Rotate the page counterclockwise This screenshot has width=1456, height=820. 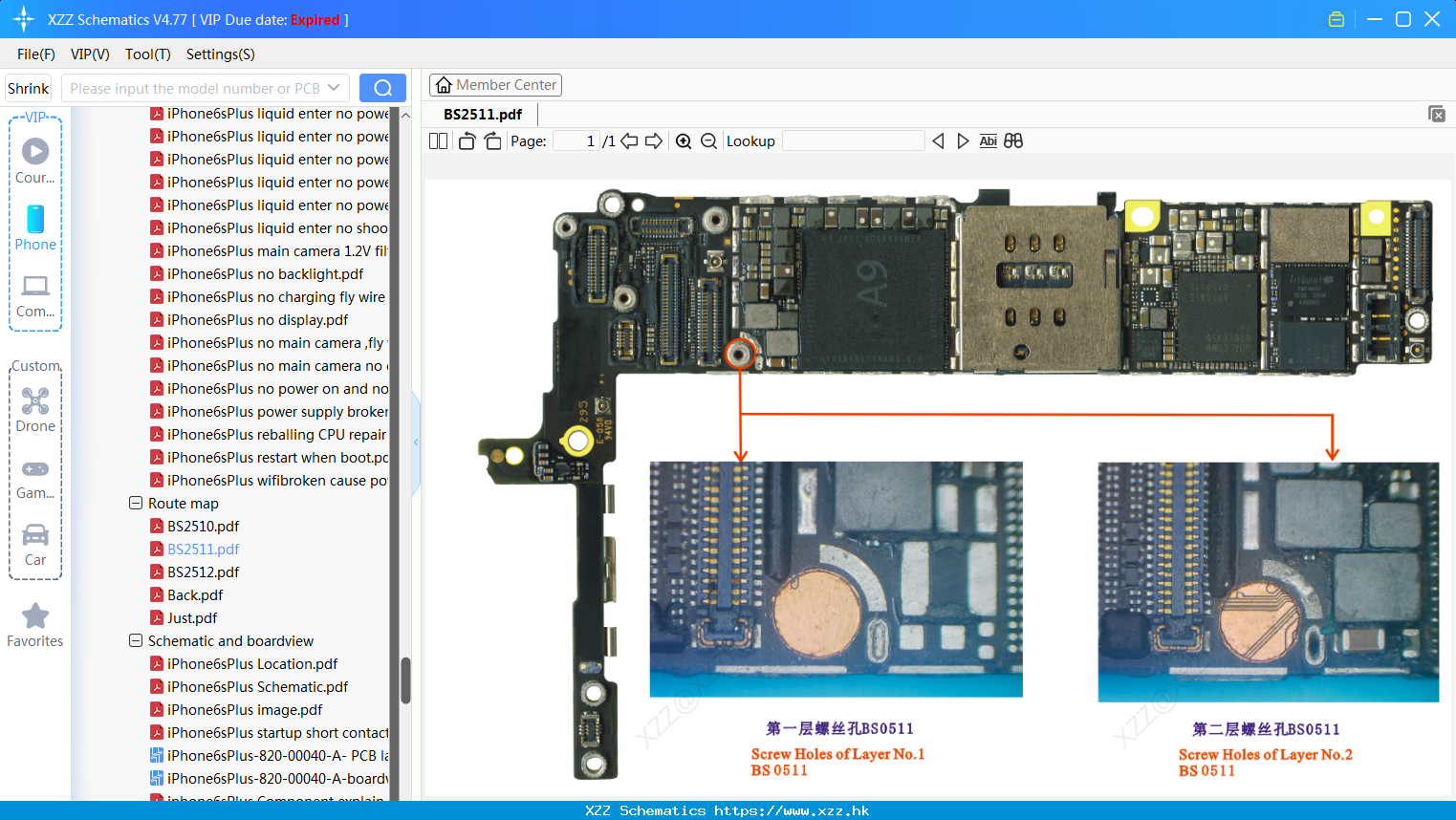[467, 140]
